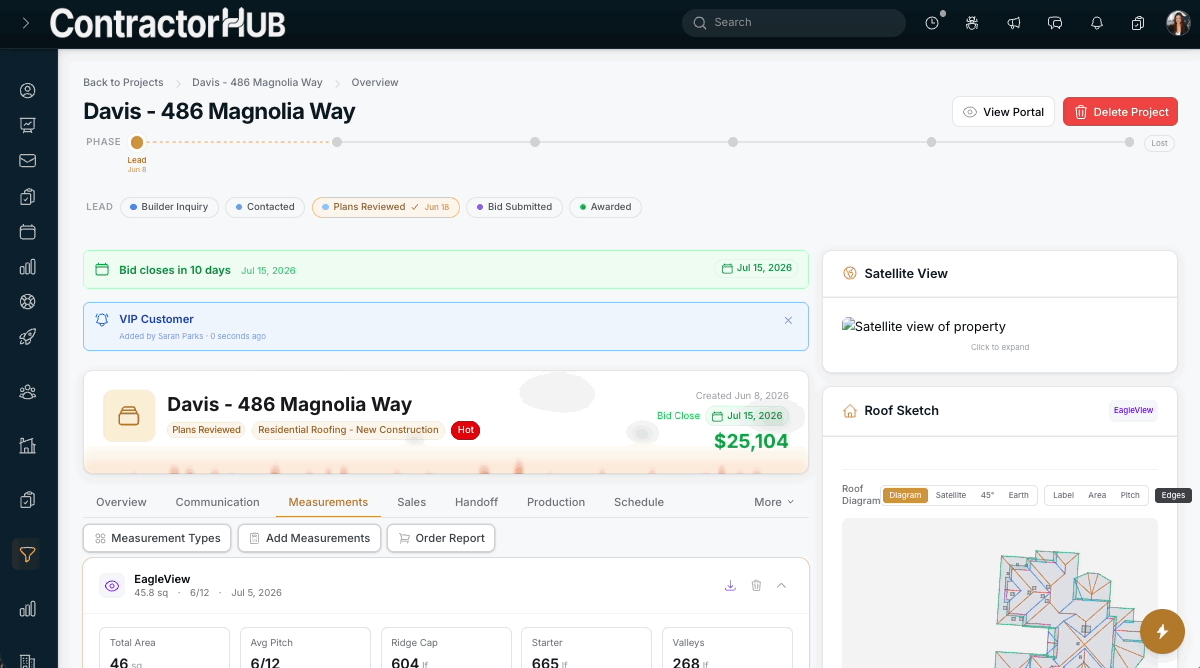Open the Jul 15, 2026 date in bid banner

[x=757, y=268]
